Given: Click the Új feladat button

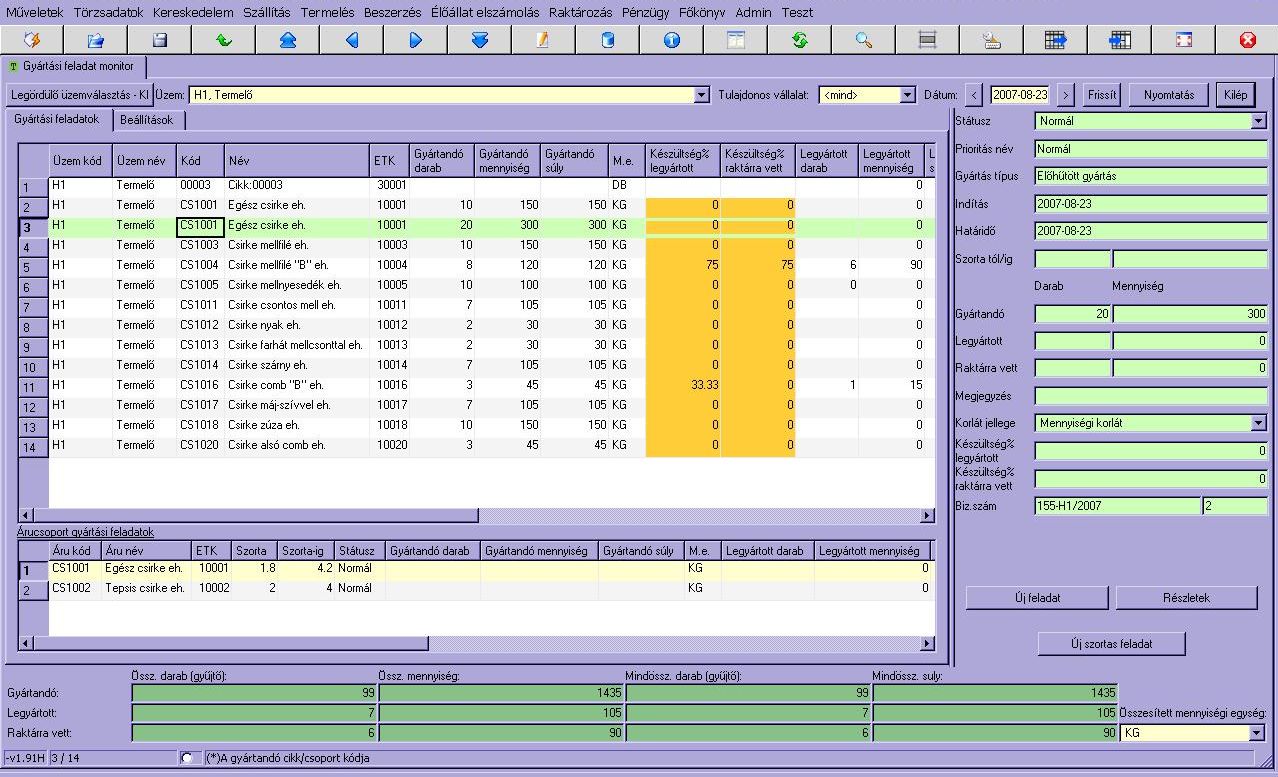Looking at the screenshot, I should 1037,598.
